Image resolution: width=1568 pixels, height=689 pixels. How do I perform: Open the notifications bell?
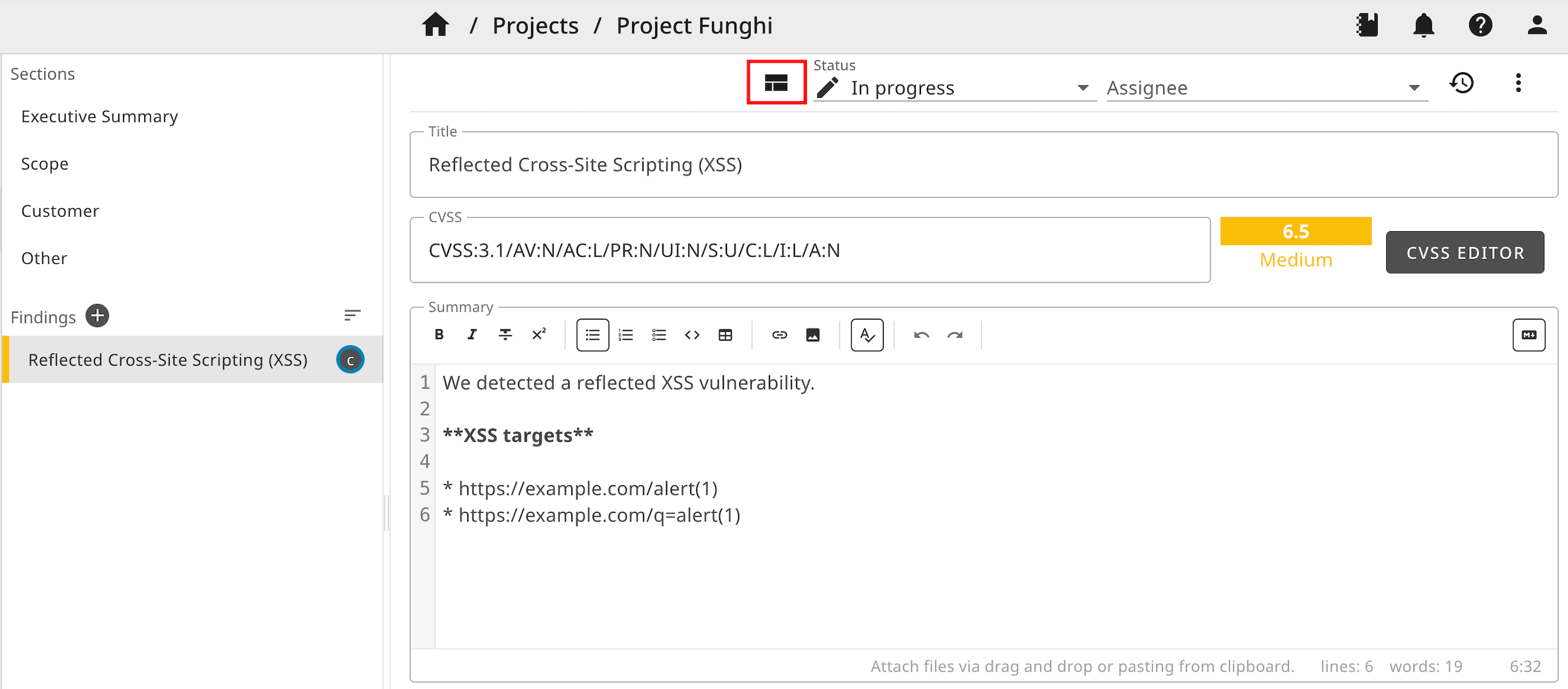pos(1423,25)
